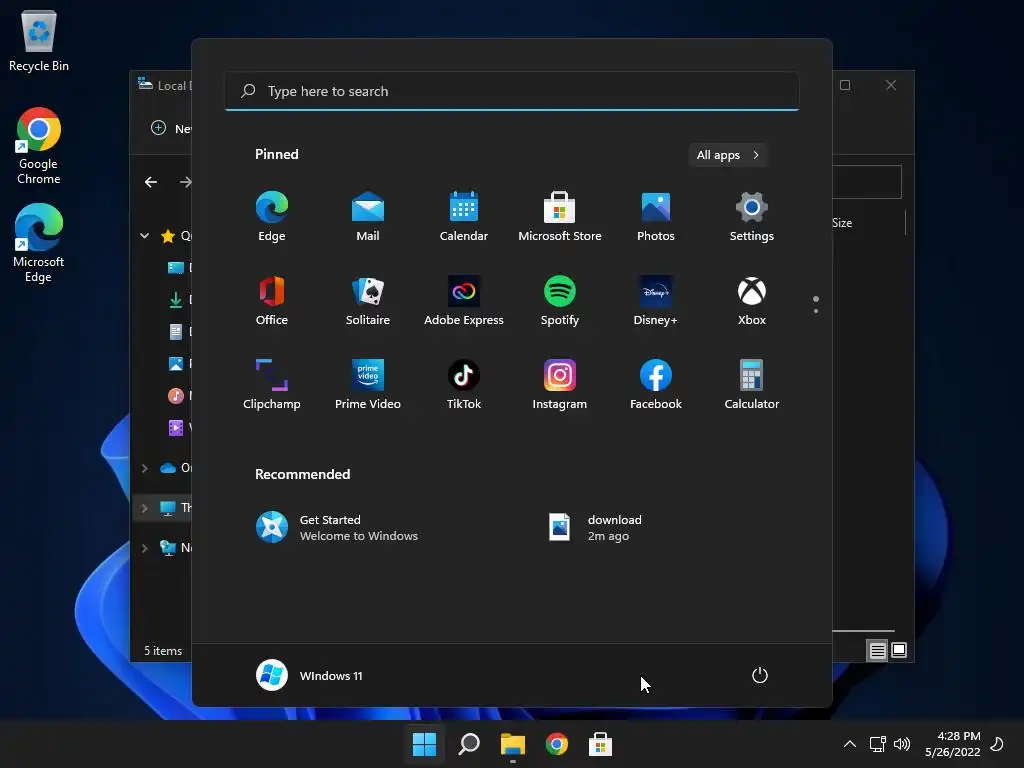Show hidden system tray icons

click(x=850, y=744)
